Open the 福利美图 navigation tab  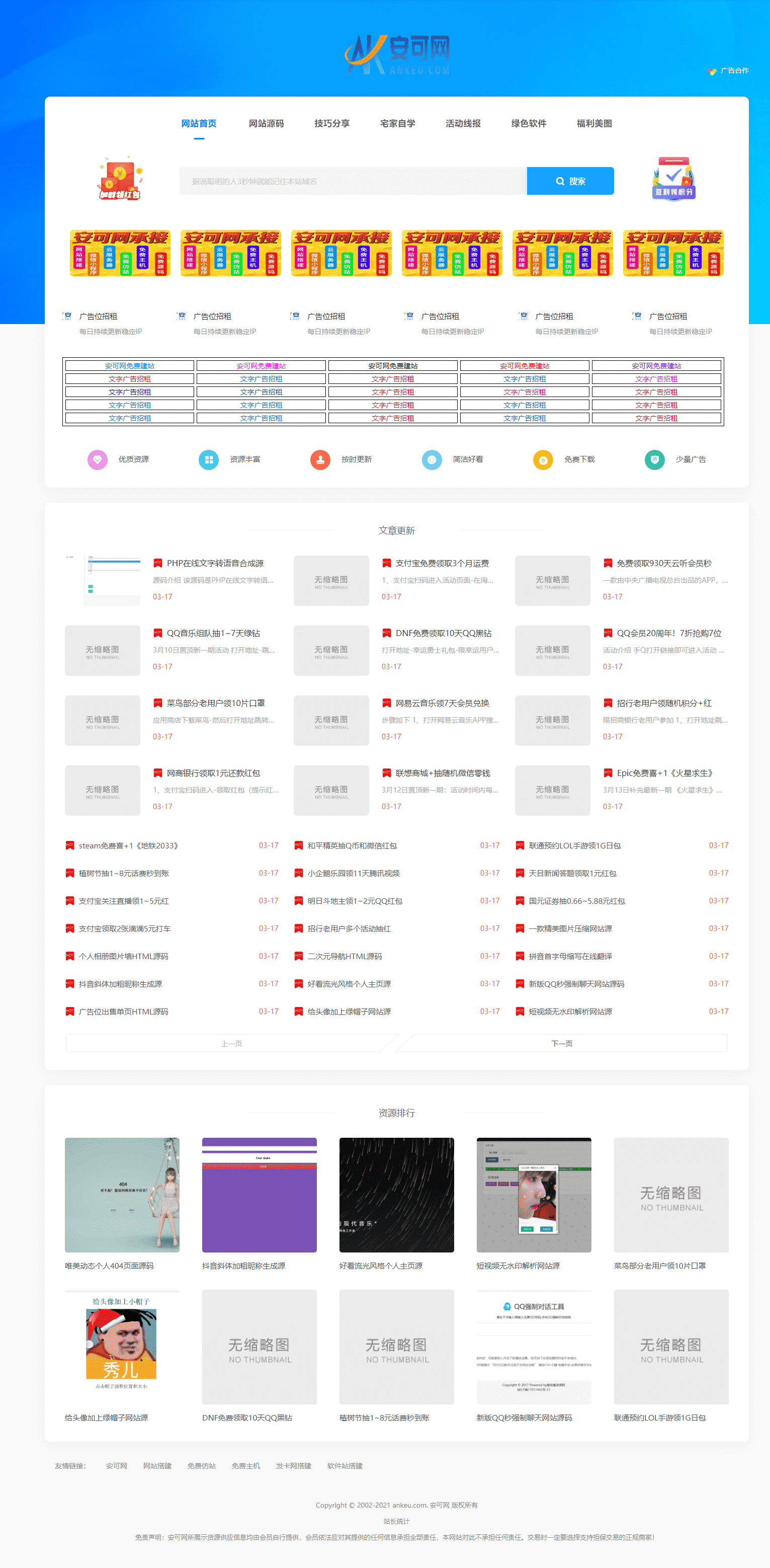coord(595,124)
